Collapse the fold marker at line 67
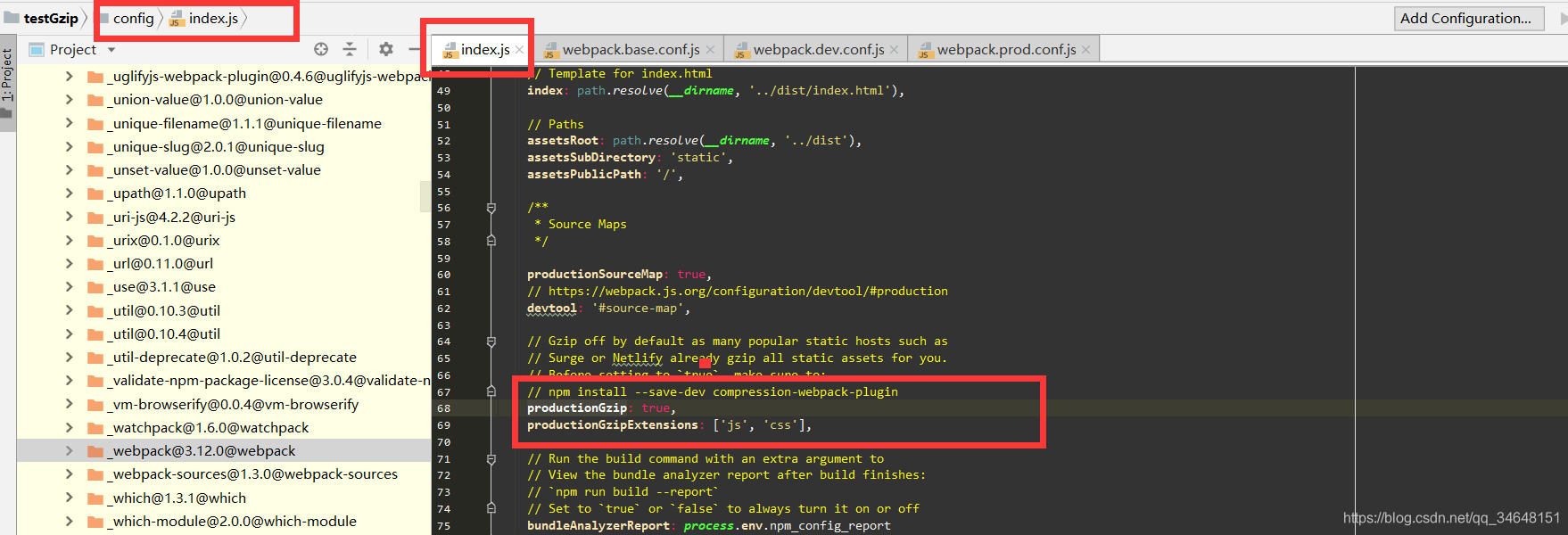Viewport: 1568px width, 535px height. pos(491,391)
